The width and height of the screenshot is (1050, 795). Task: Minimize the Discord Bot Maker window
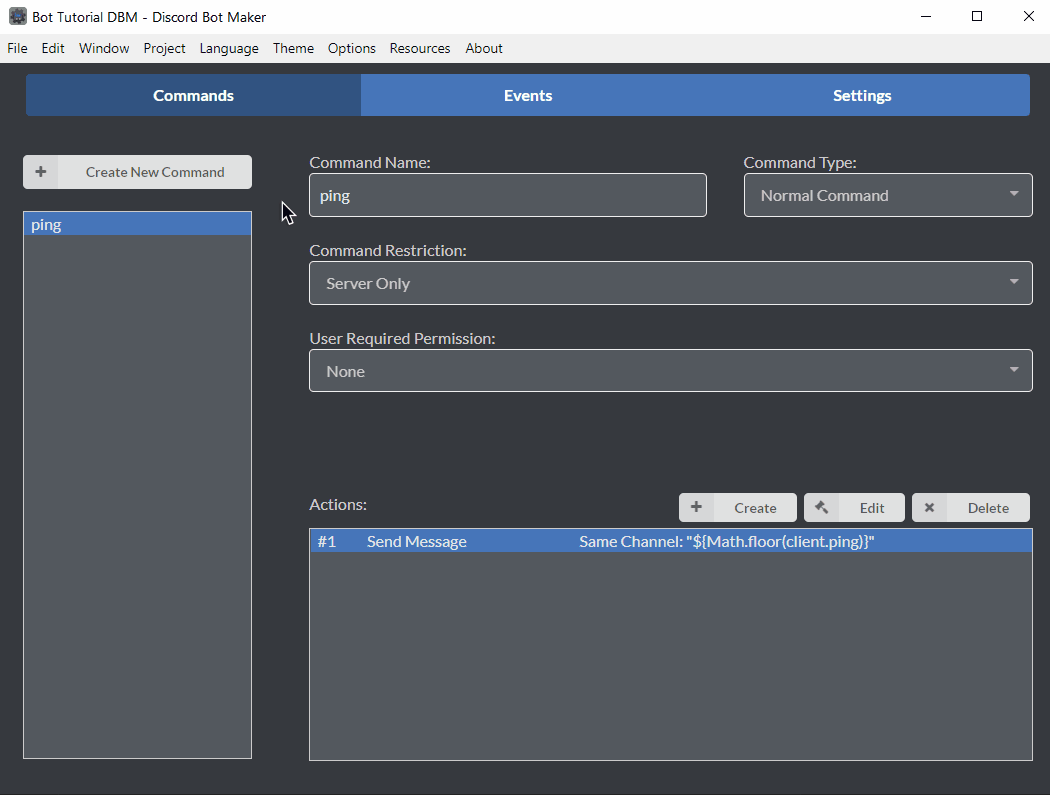926,16
